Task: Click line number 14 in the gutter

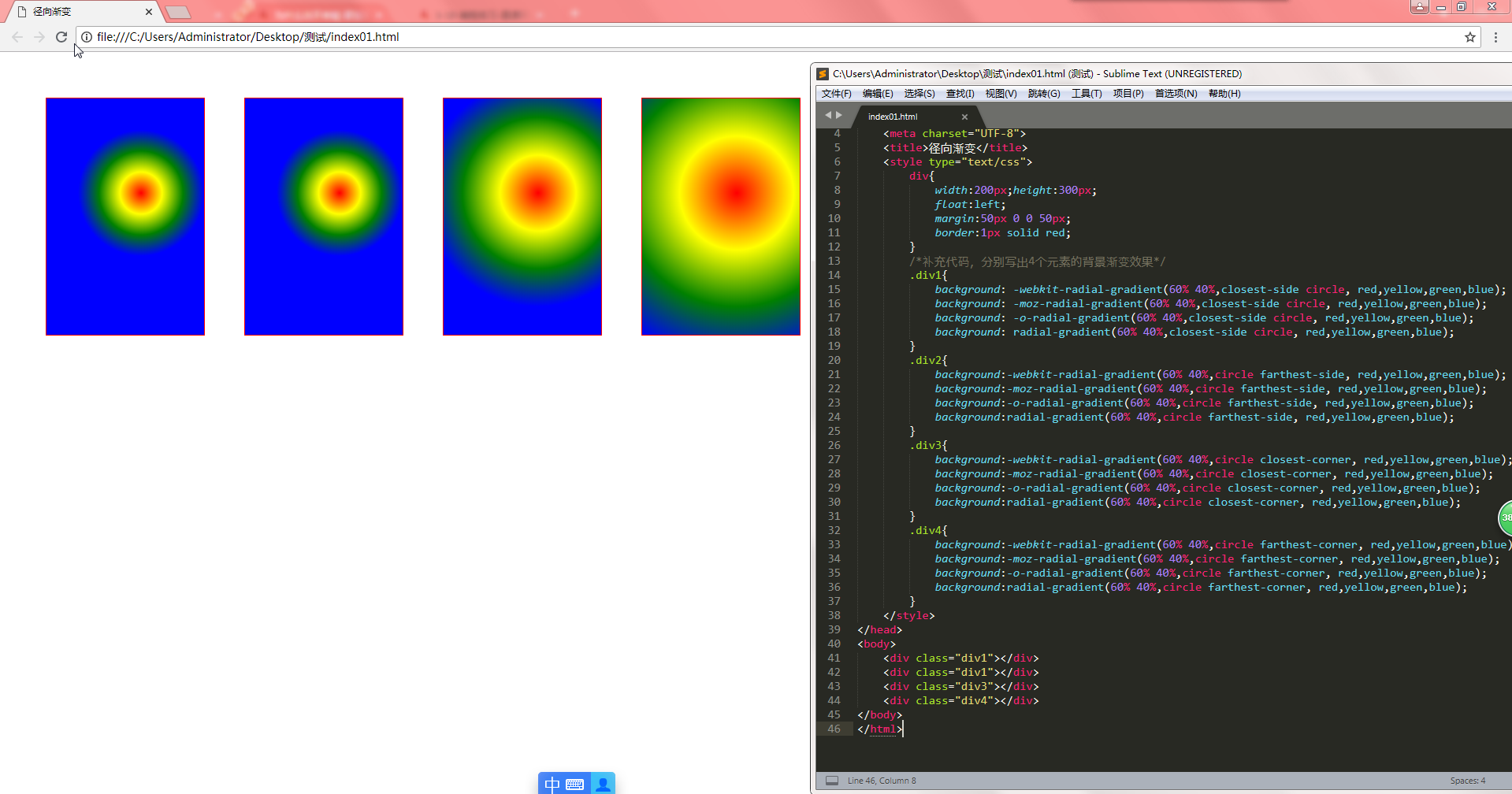Action: click(834, 276)
